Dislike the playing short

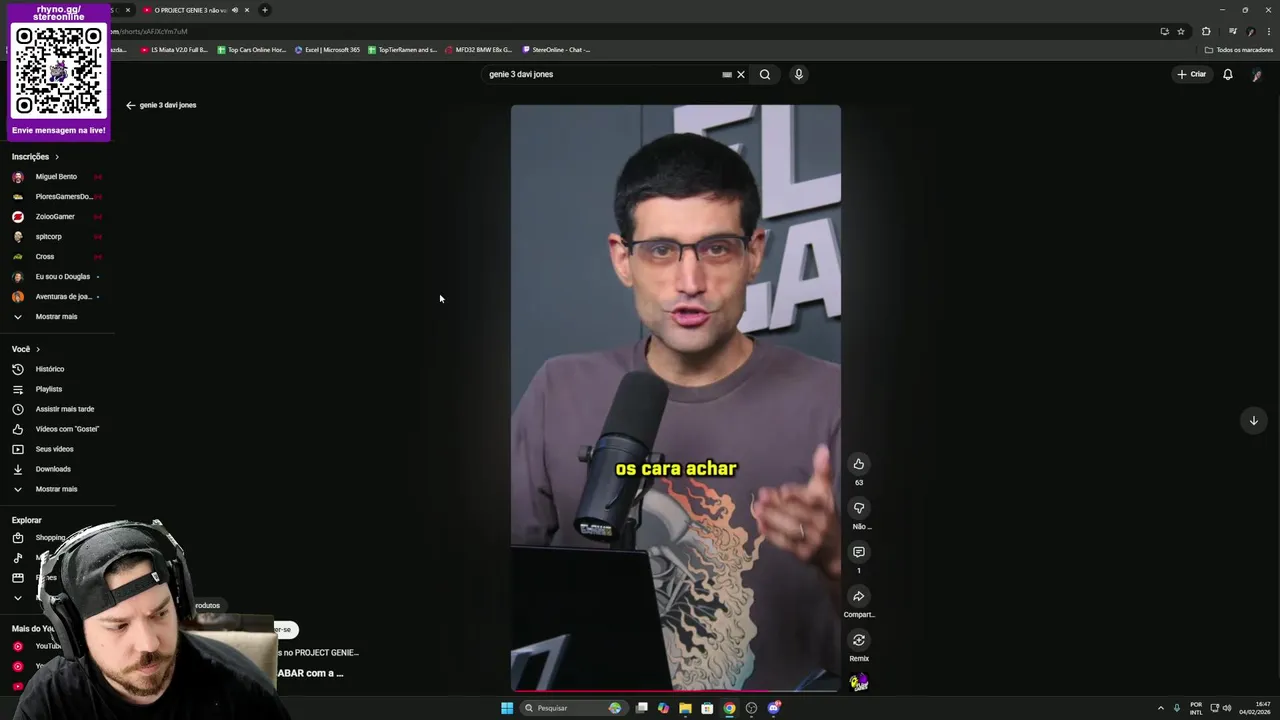click(x=858, y=508)
